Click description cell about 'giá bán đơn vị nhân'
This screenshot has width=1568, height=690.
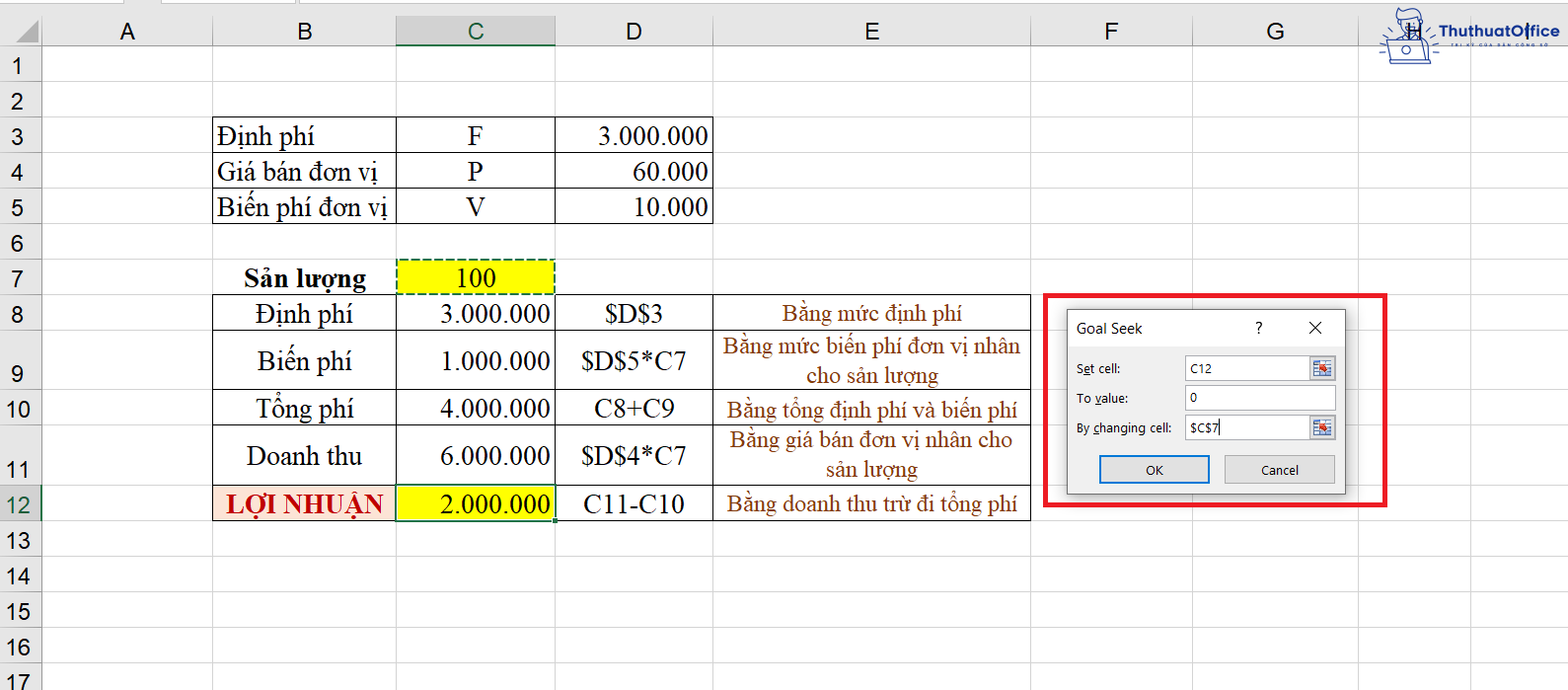pos(872,455)
